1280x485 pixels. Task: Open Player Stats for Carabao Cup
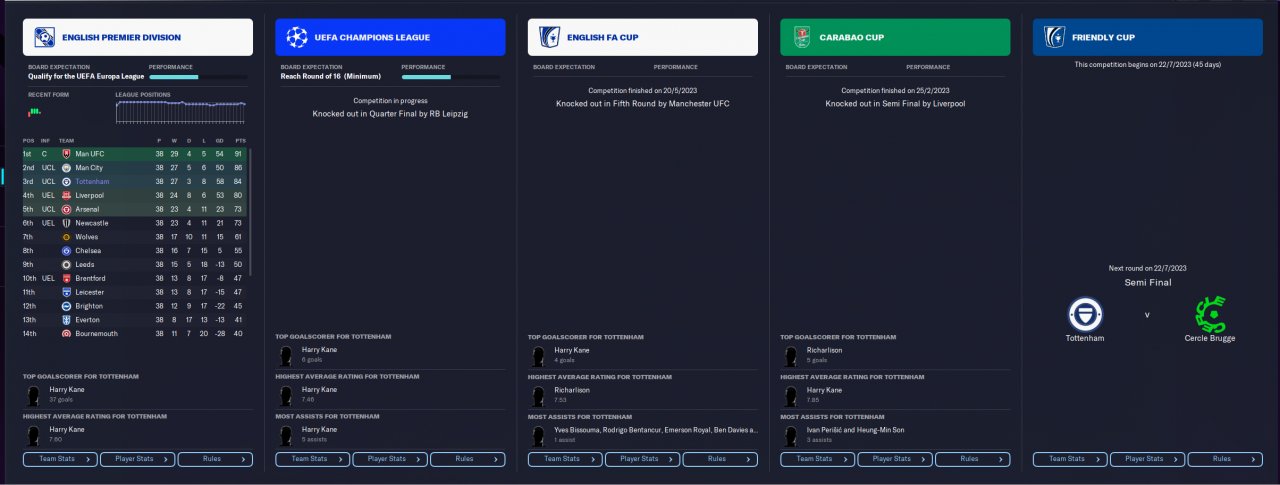tap(895, 459)
